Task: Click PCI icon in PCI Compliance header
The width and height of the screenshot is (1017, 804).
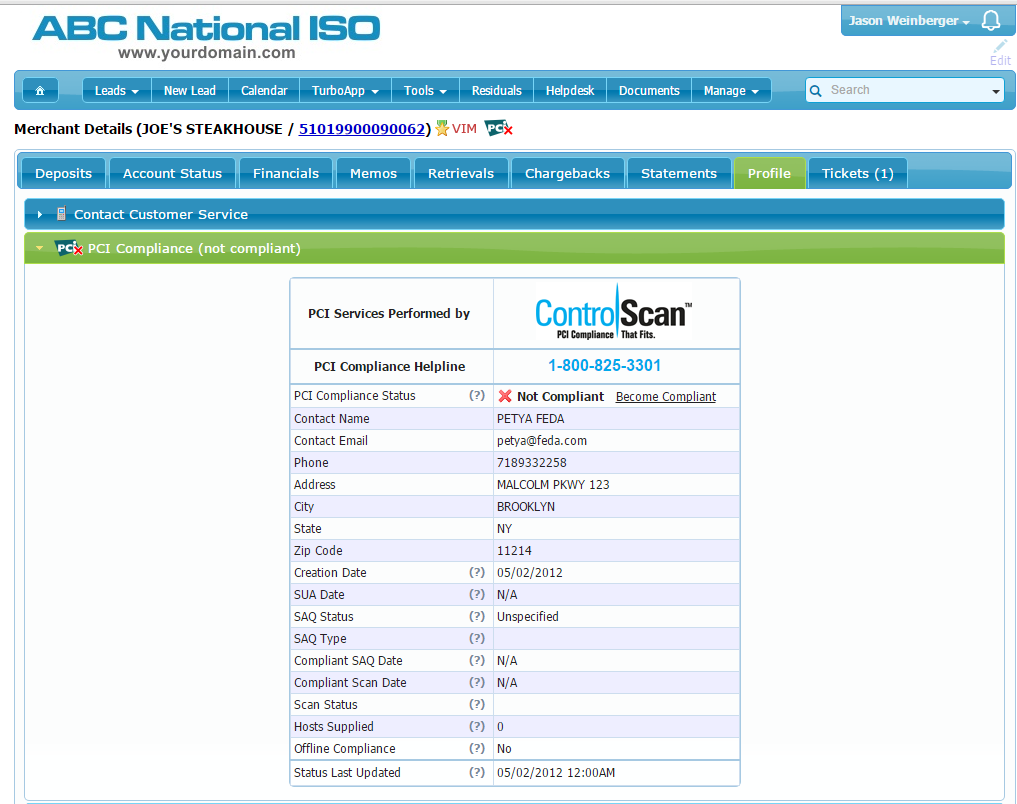Action: click(x=69, y=248)
